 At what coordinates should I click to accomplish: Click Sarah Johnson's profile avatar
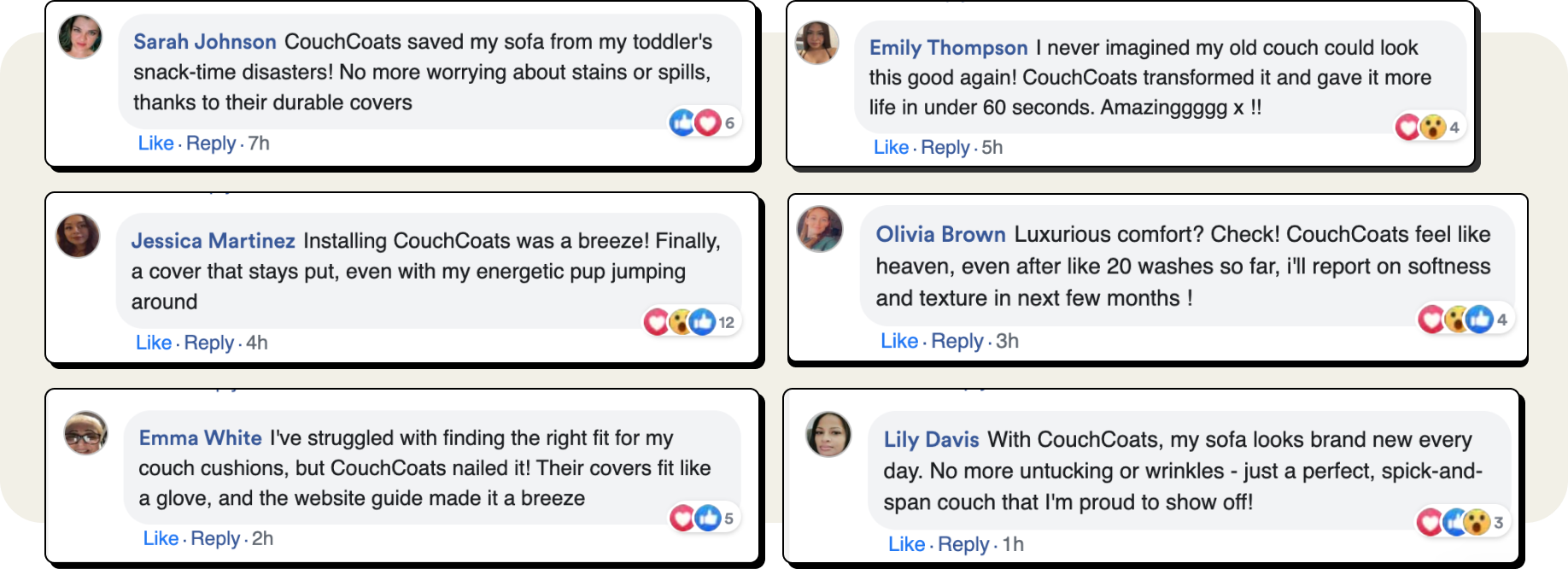(80, 38)
